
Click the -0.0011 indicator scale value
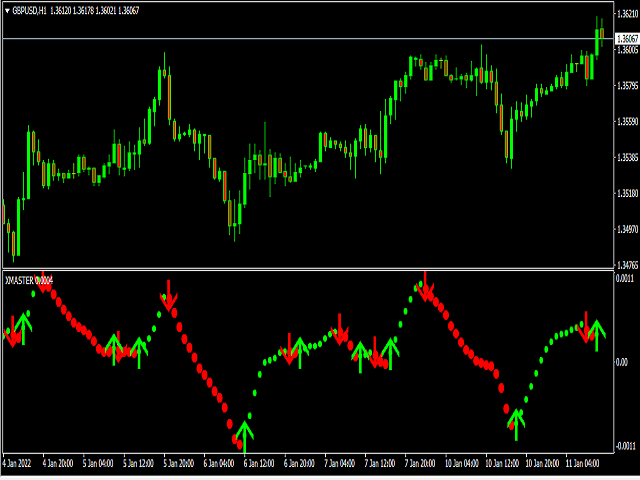coord(624,445)
